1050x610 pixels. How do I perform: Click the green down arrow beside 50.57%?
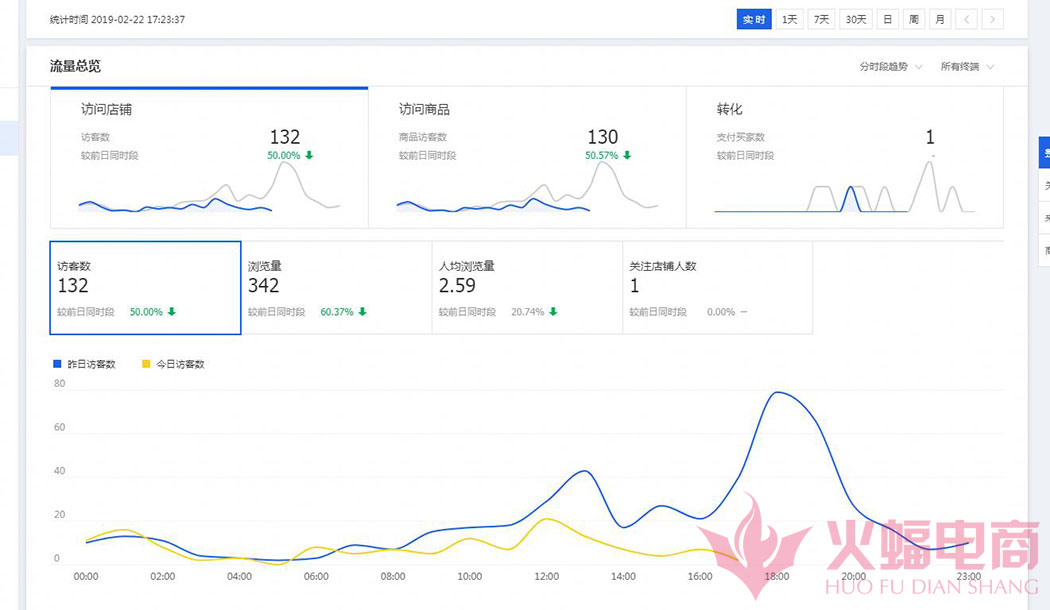point(627,155)
